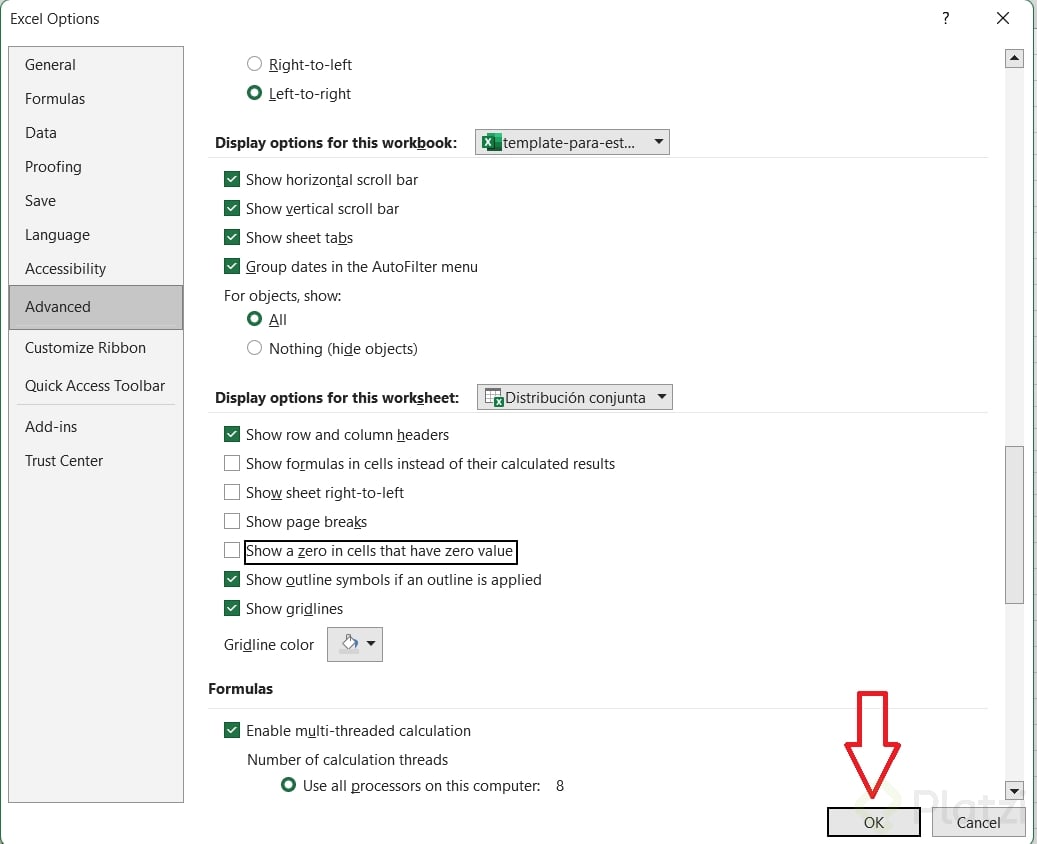The height and width of the screenshot is (844, 1037).
Task: Click the vertical scrollbar thumb
Action: [1014, 524]
